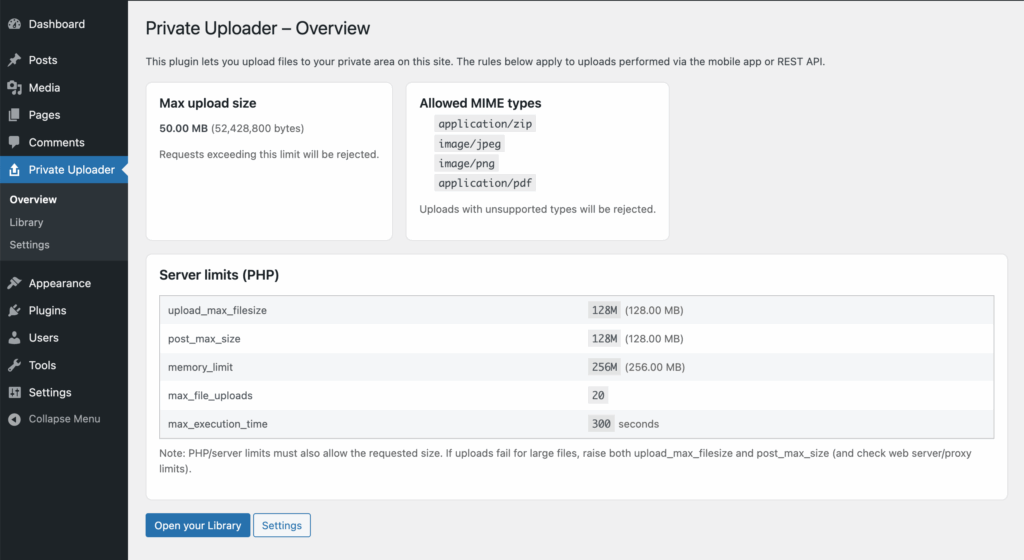Screen dimensions: 1024x560
Task: Click the Plugins plug icon
Action: [14, 311]
